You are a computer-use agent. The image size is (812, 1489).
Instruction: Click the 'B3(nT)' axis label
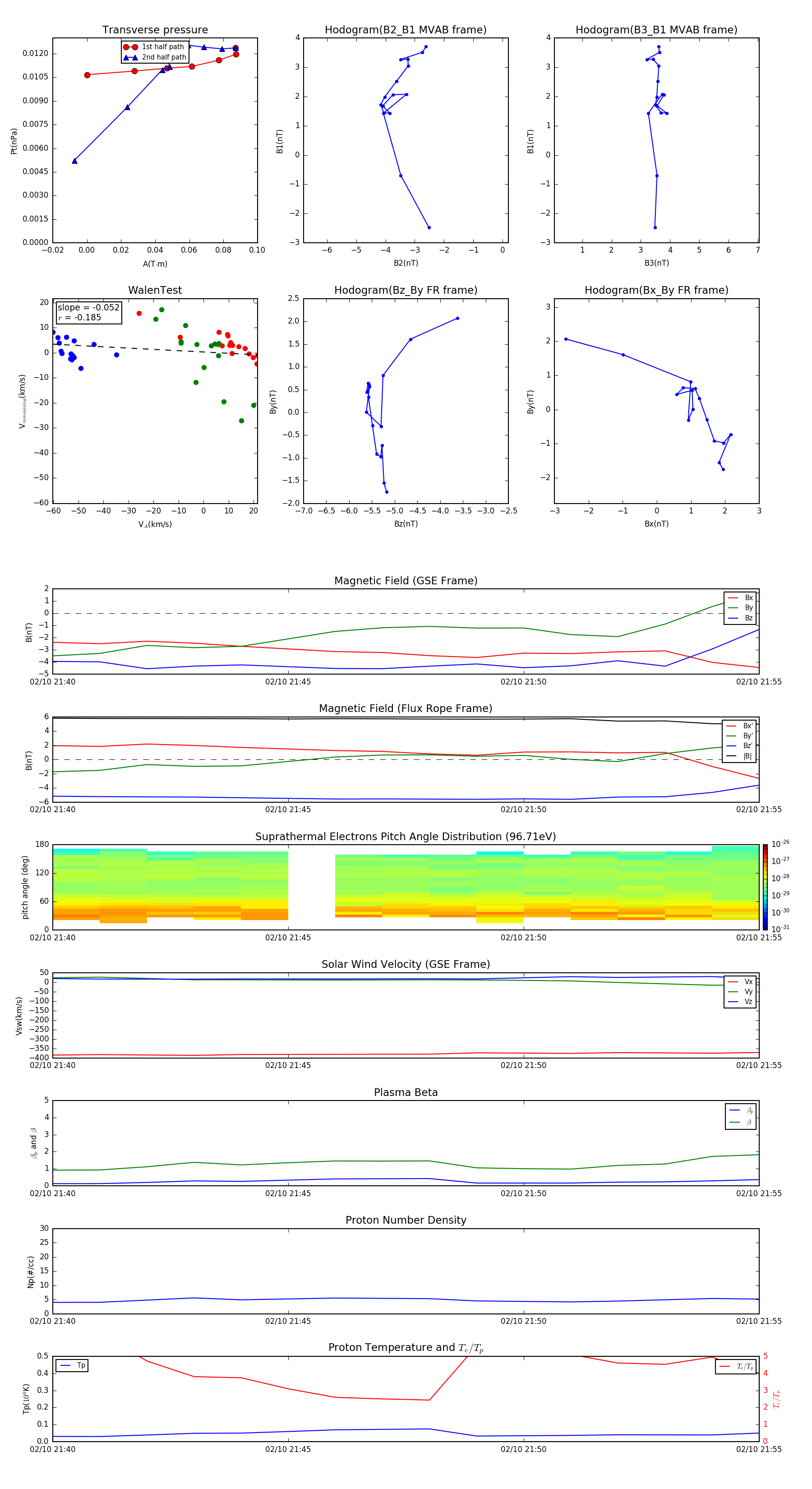point(656,263)
